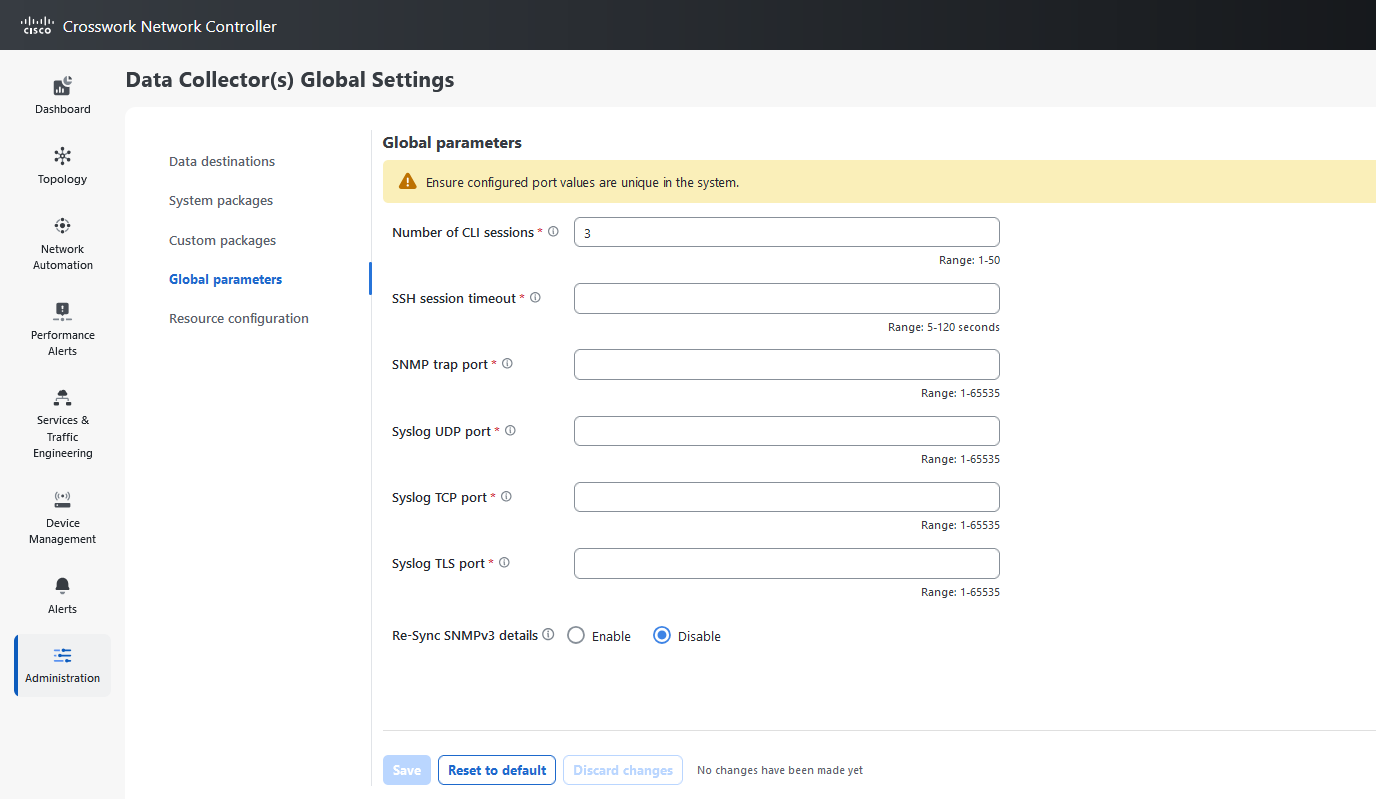This screenshot has width=1376, height=799.
Task: Click the Cisco logo in header
Action: pos(37,26)
